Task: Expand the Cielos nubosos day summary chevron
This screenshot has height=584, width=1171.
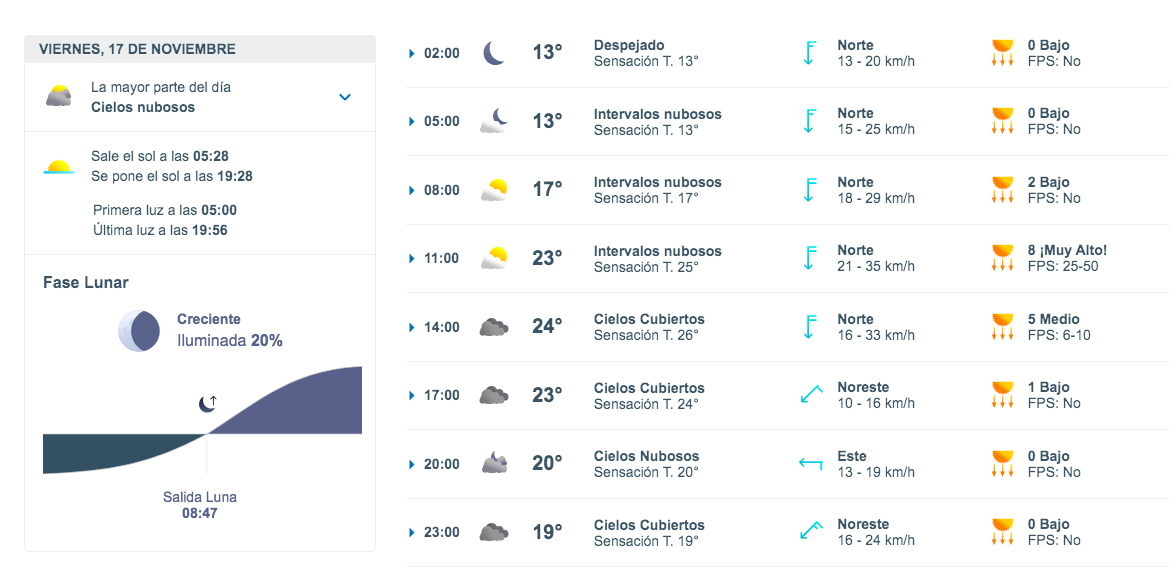Action: (345, 97)
